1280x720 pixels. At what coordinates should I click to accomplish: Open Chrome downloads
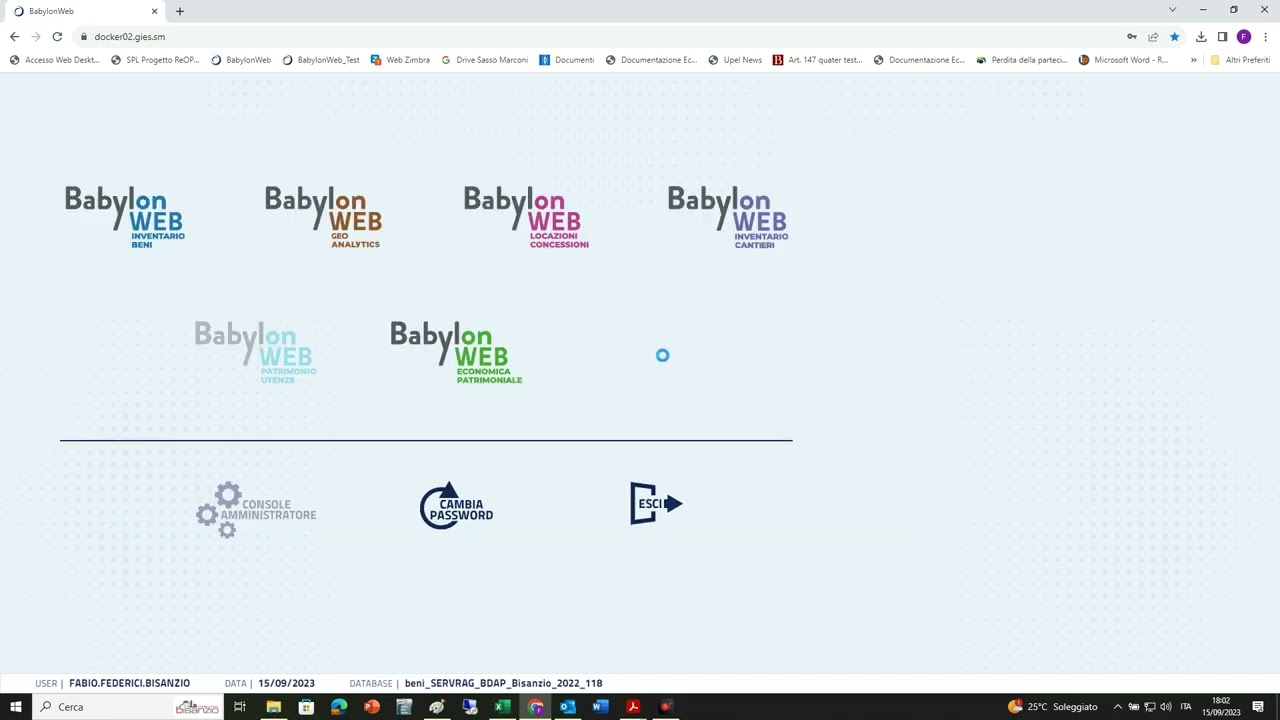click(x=1201, y=37)
